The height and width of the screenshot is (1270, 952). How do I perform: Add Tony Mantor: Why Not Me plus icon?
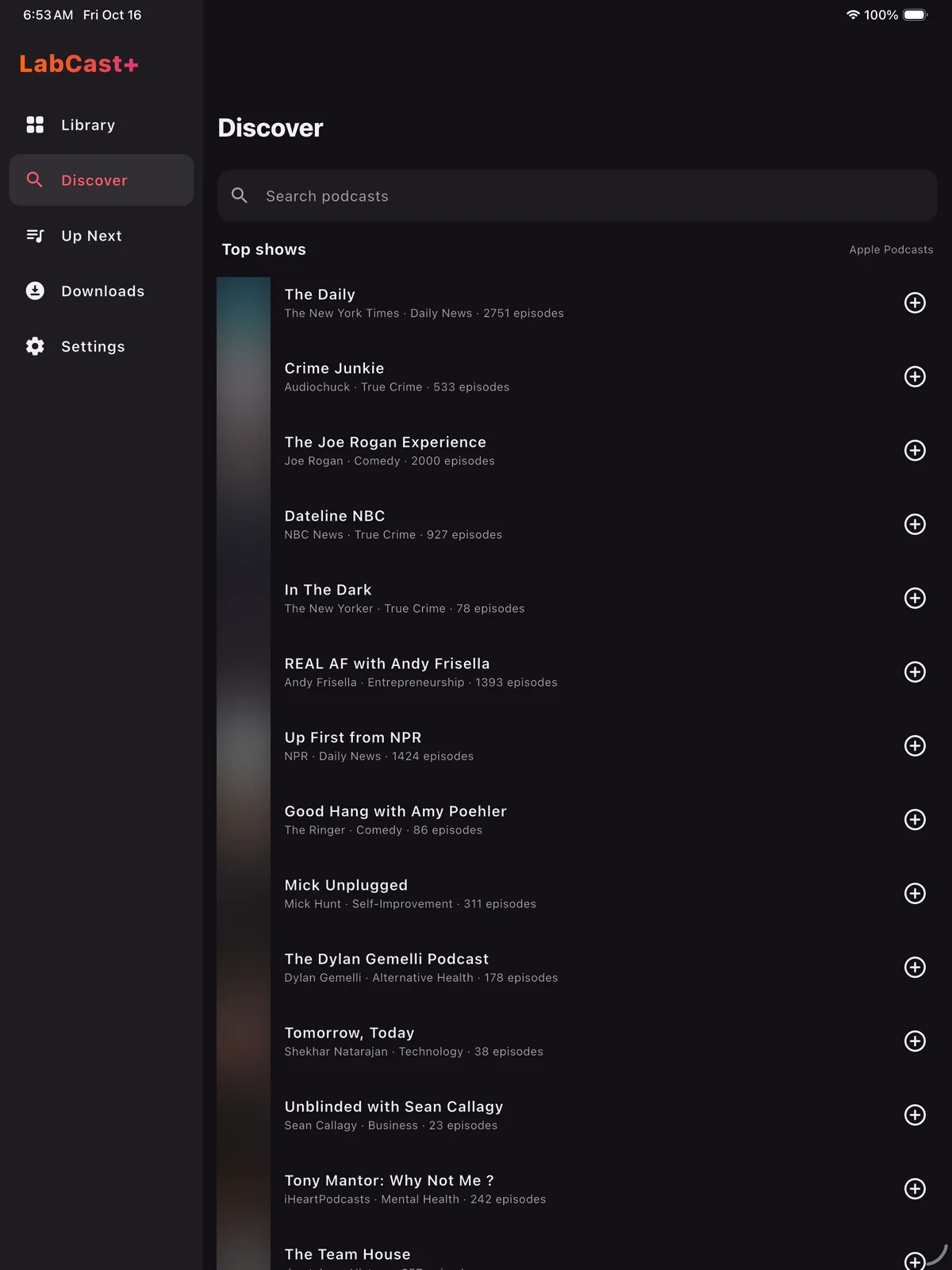[915, 1188]
